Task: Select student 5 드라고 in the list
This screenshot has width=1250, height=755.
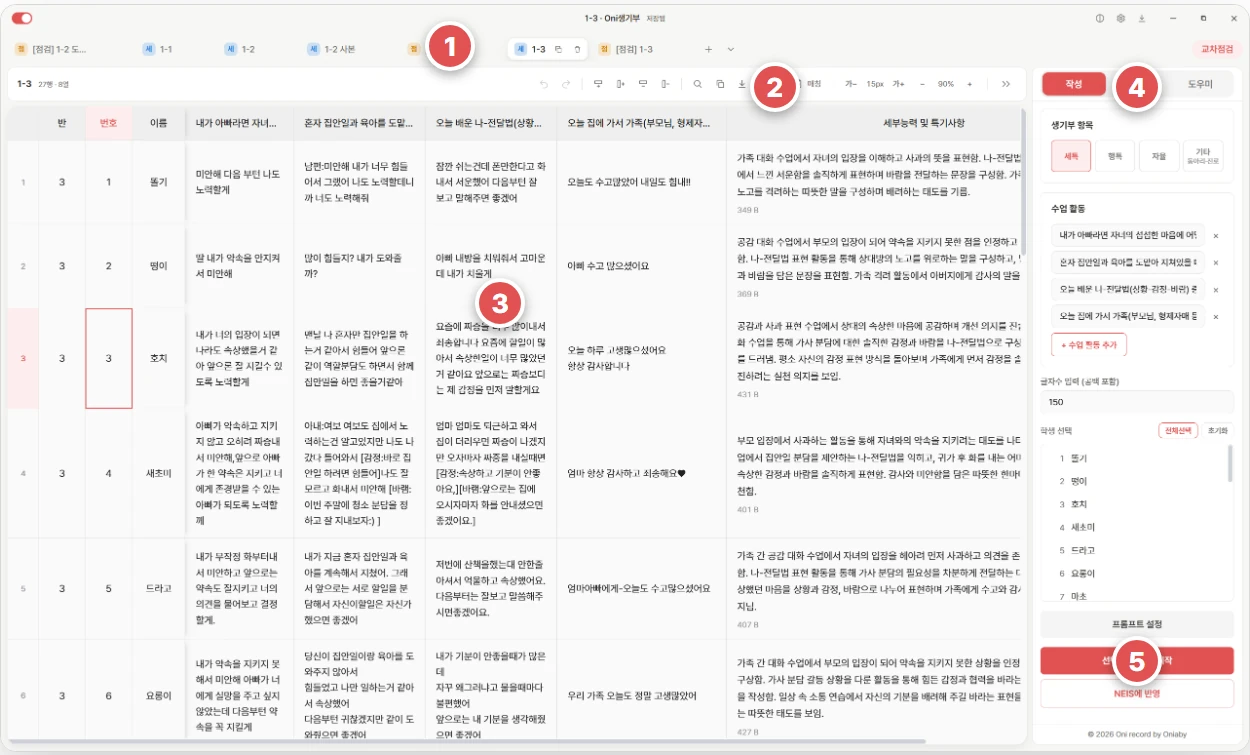Action: (x=1077, y=550)
